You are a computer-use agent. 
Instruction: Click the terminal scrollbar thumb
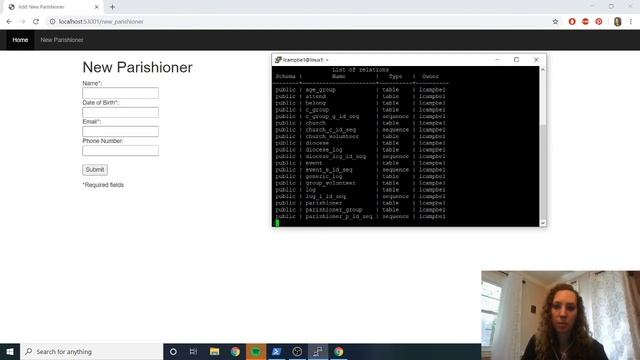(542, 171)
